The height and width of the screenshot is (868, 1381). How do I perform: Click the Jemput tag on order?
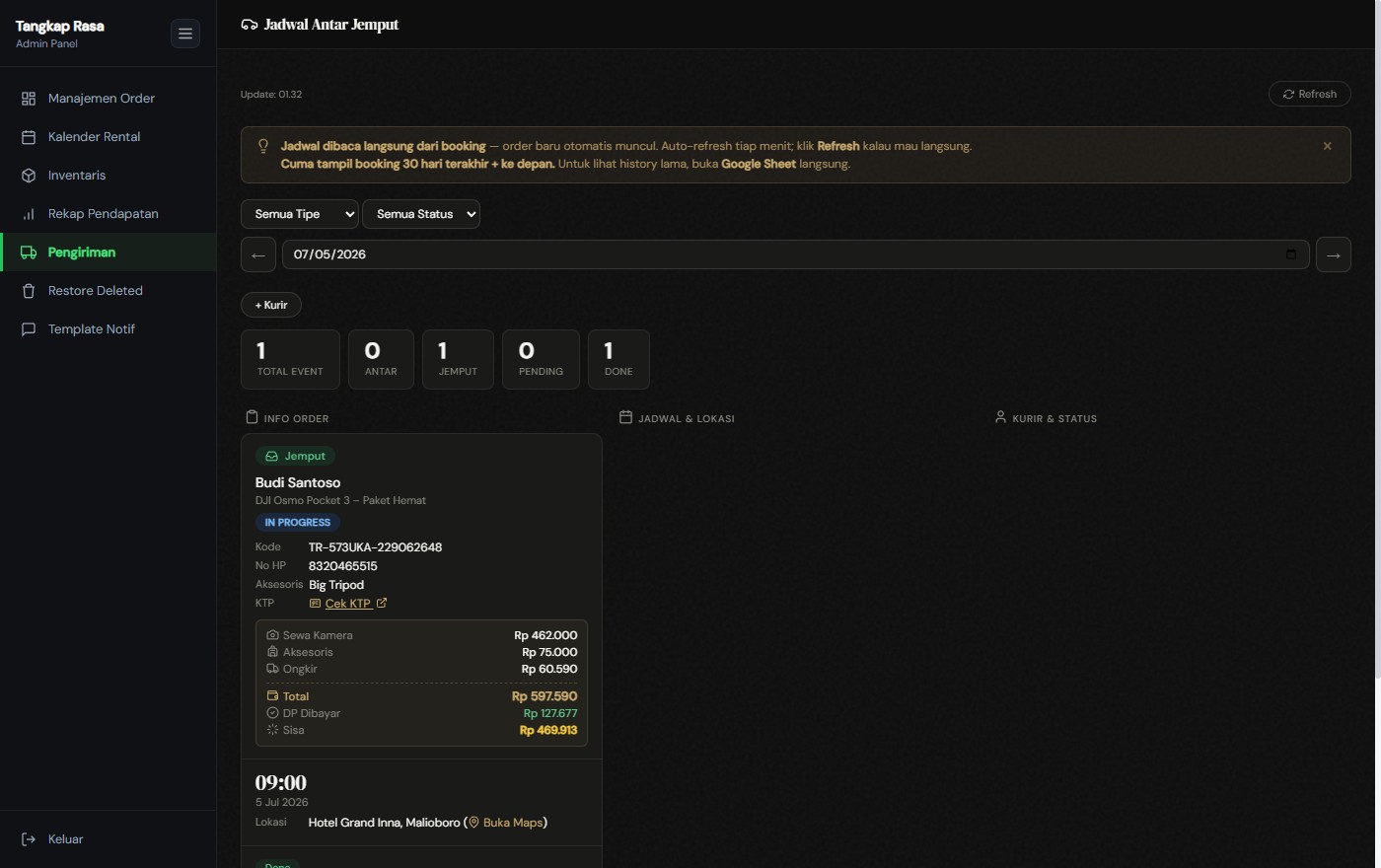(x=296, y=456)
